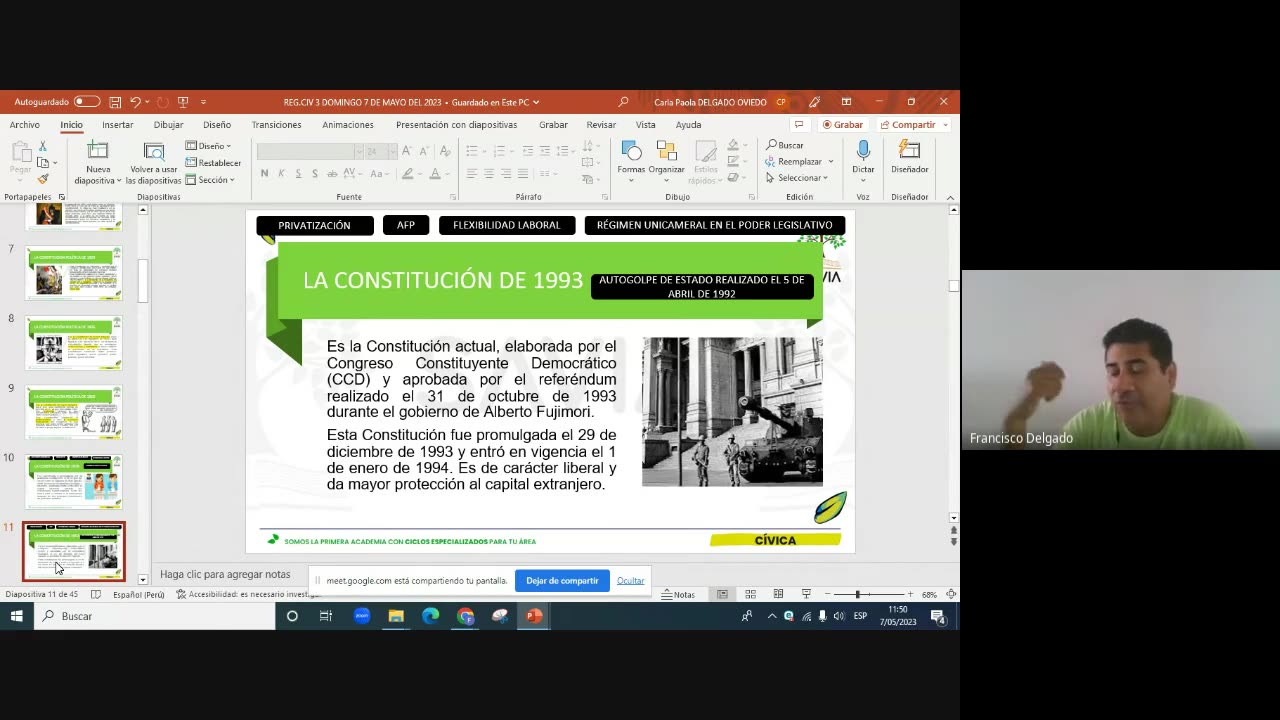Open Microsoft Edge from the taskbar

click(430, 616)
